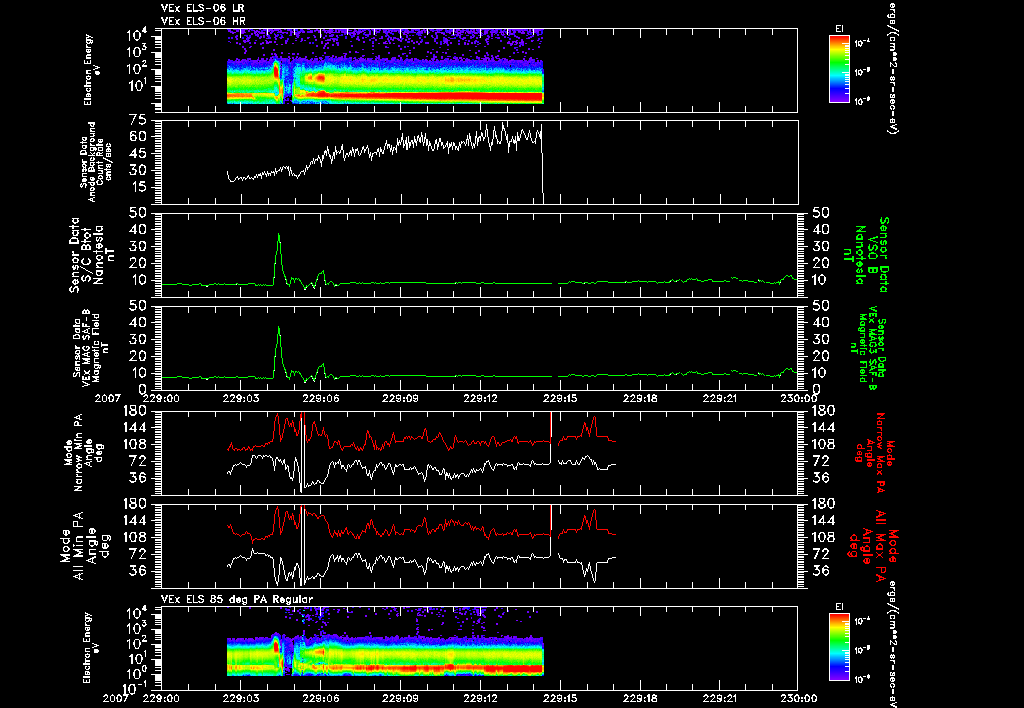Click the '10^-1' tick of the 85 deg PA energy axis

(134, 688)
